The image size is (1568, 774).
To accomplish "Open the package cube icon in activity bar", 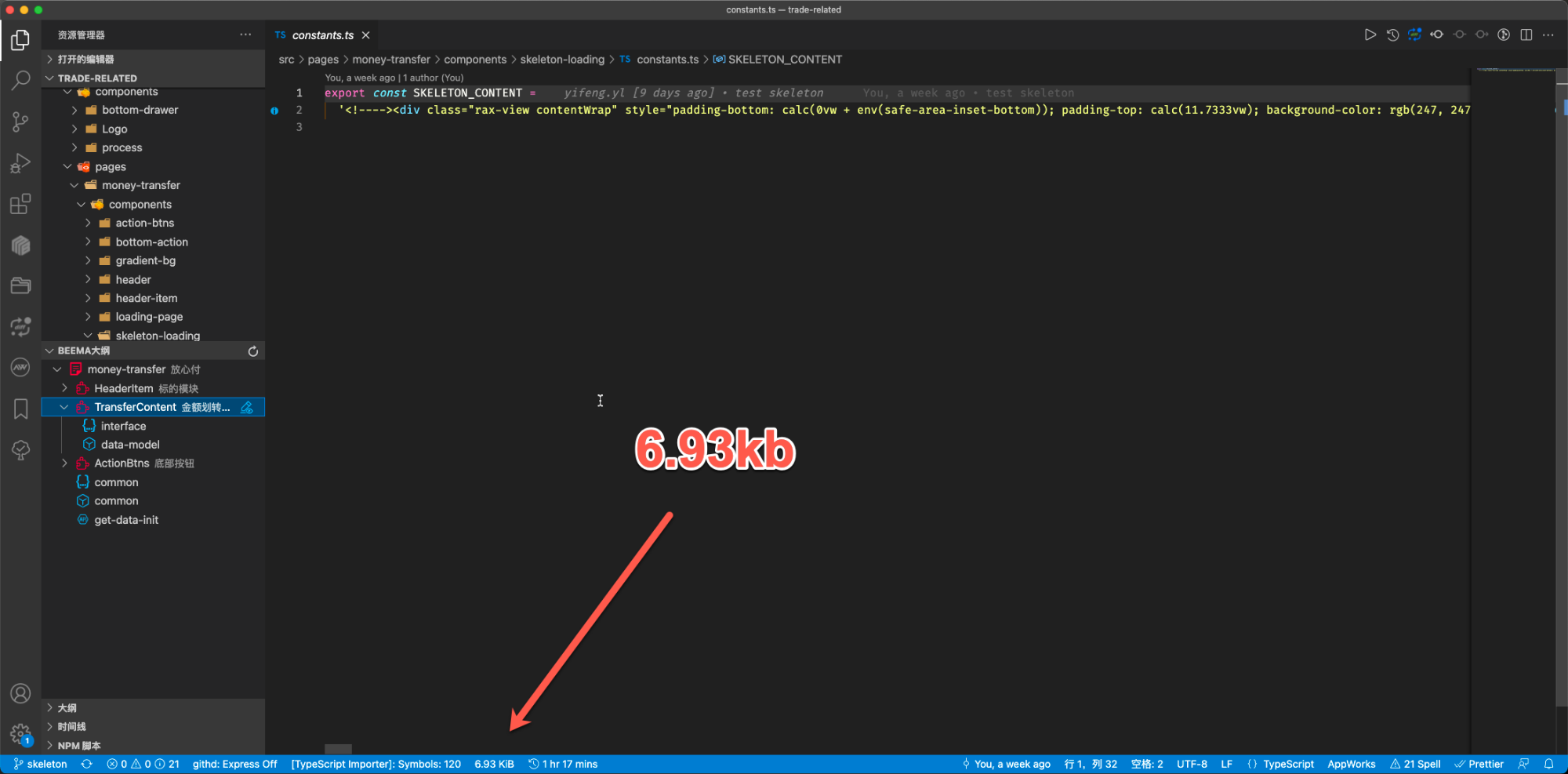I will pyautogui.click(x=20, y=245).
